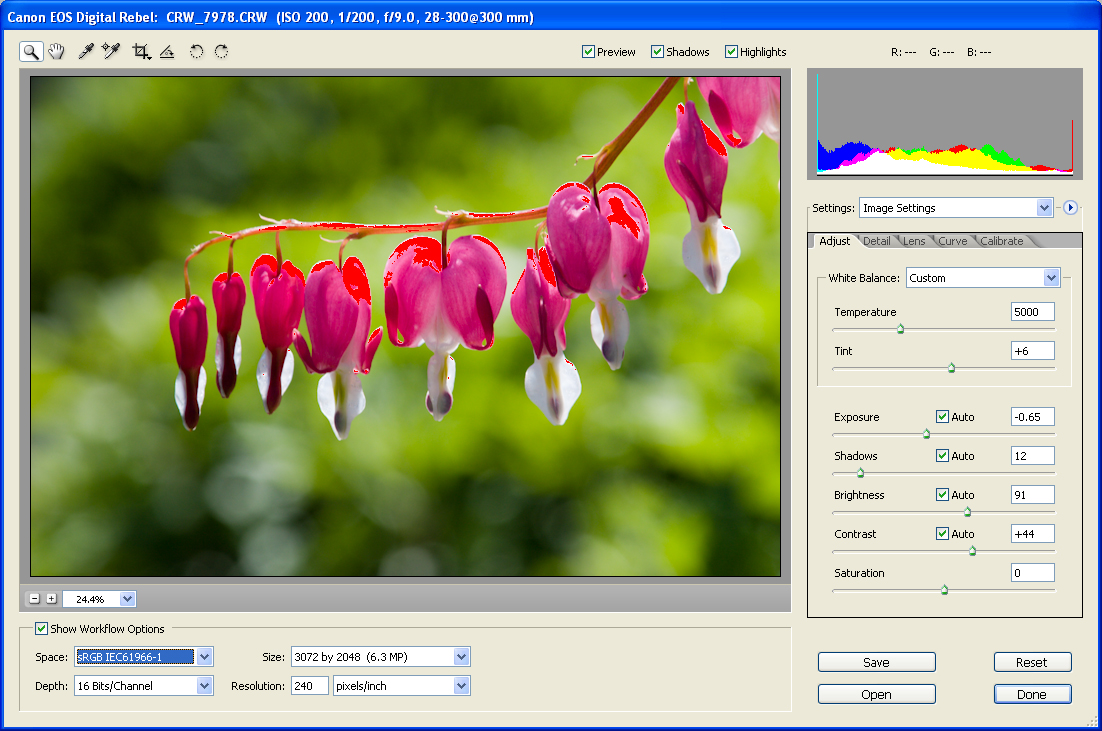Click the zoom in plus button
This screenshot has width=1102, height=731.
coord(51,599)
